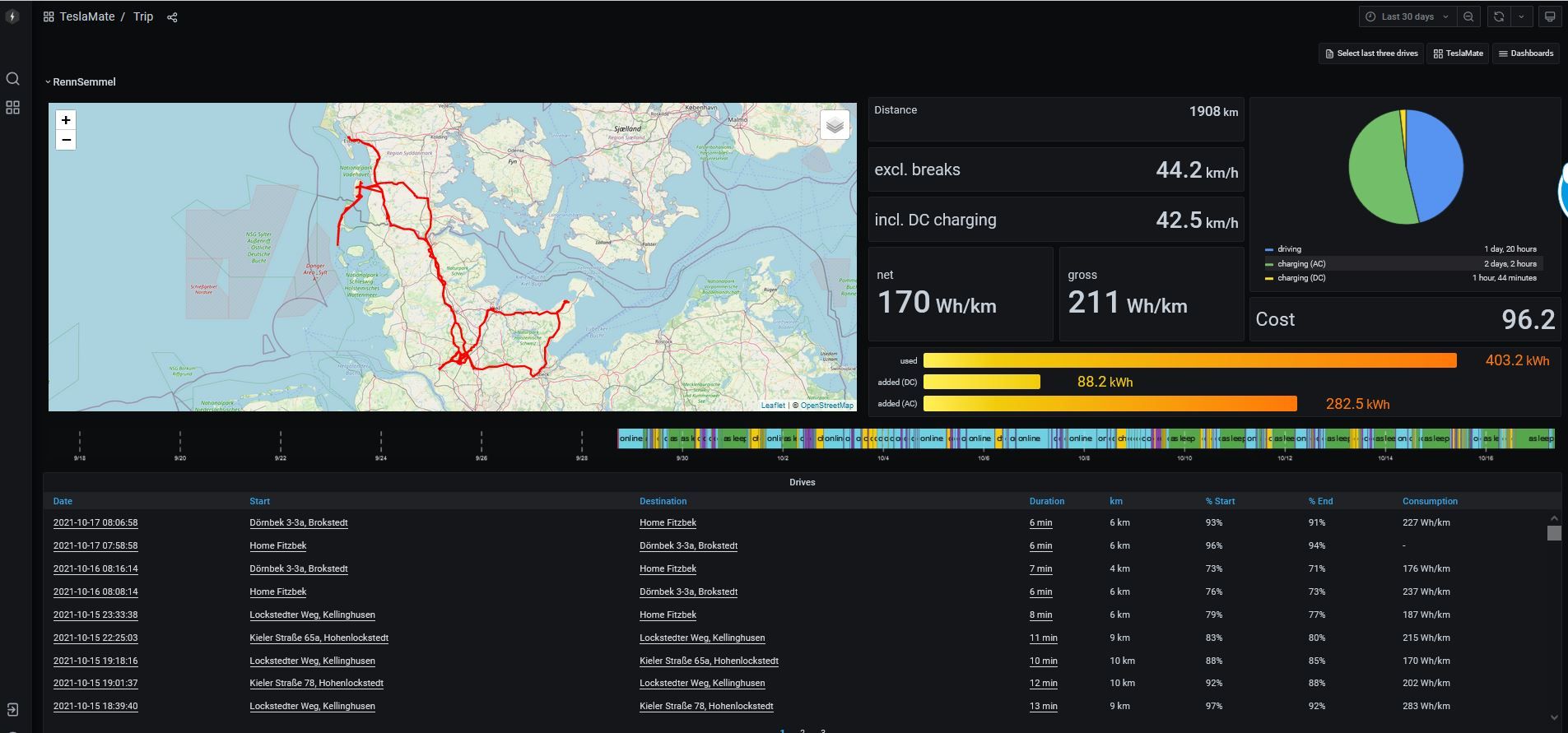
Task: Click the added (AC) bar gauge
Action: 1110,404
